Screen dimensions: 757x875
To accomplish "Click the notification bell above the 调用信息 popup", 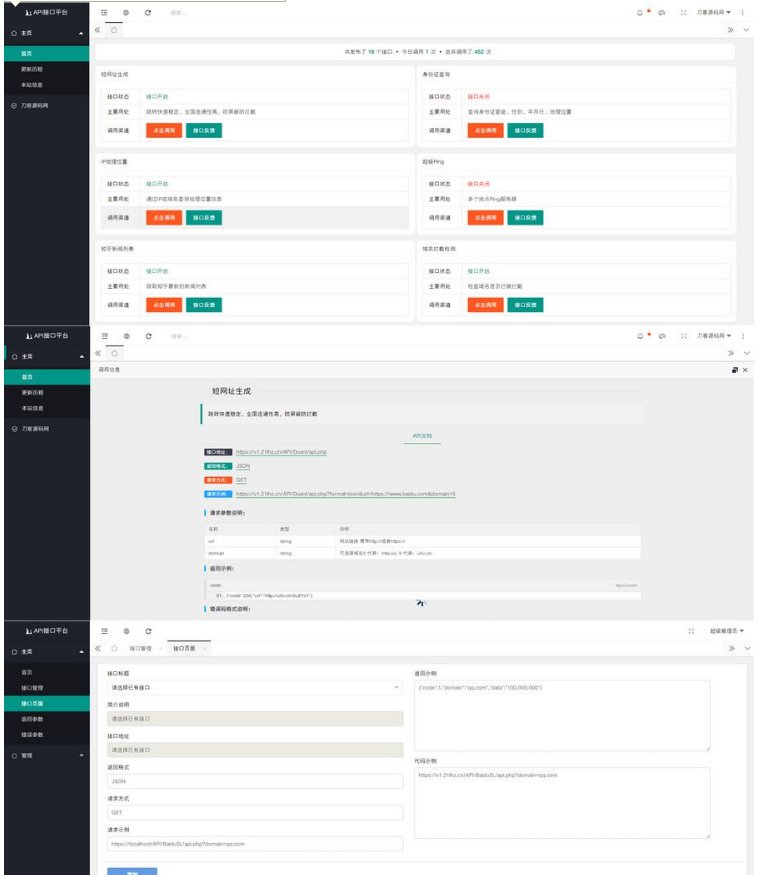I will (640, 336).
